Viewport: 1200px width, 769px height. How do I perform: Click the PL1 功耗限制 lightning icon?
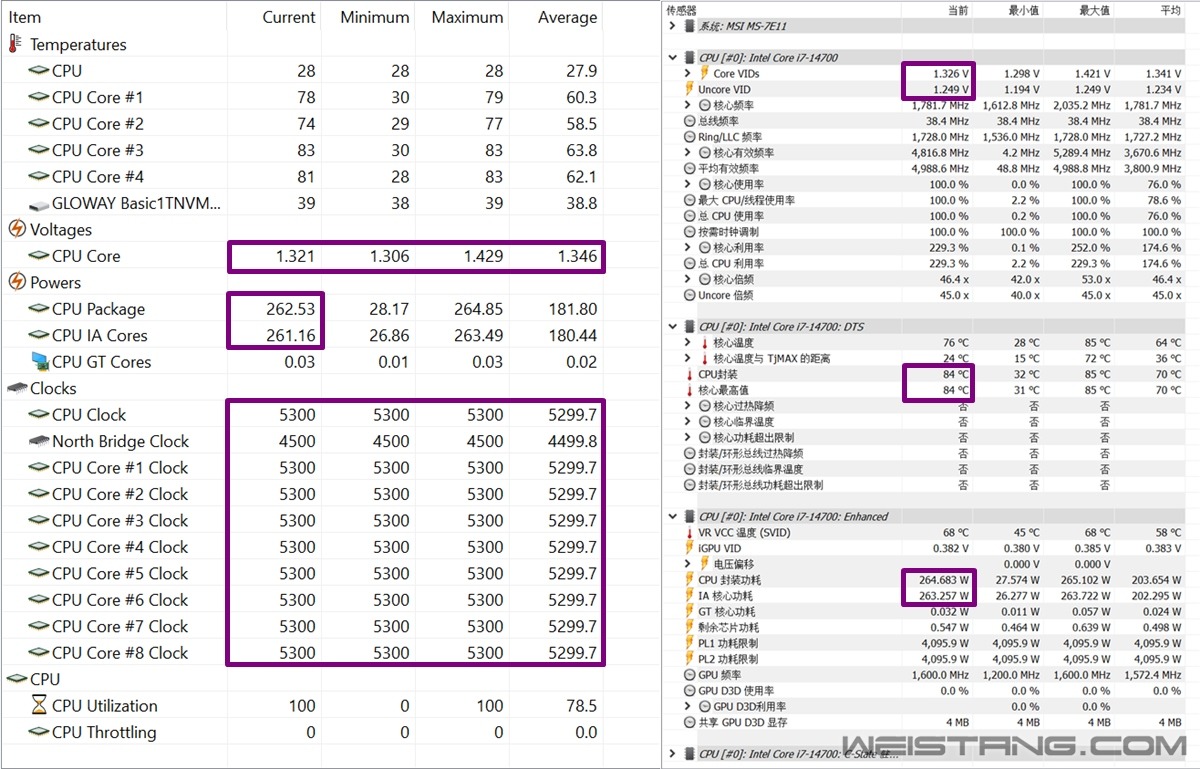tap(689, 643)
